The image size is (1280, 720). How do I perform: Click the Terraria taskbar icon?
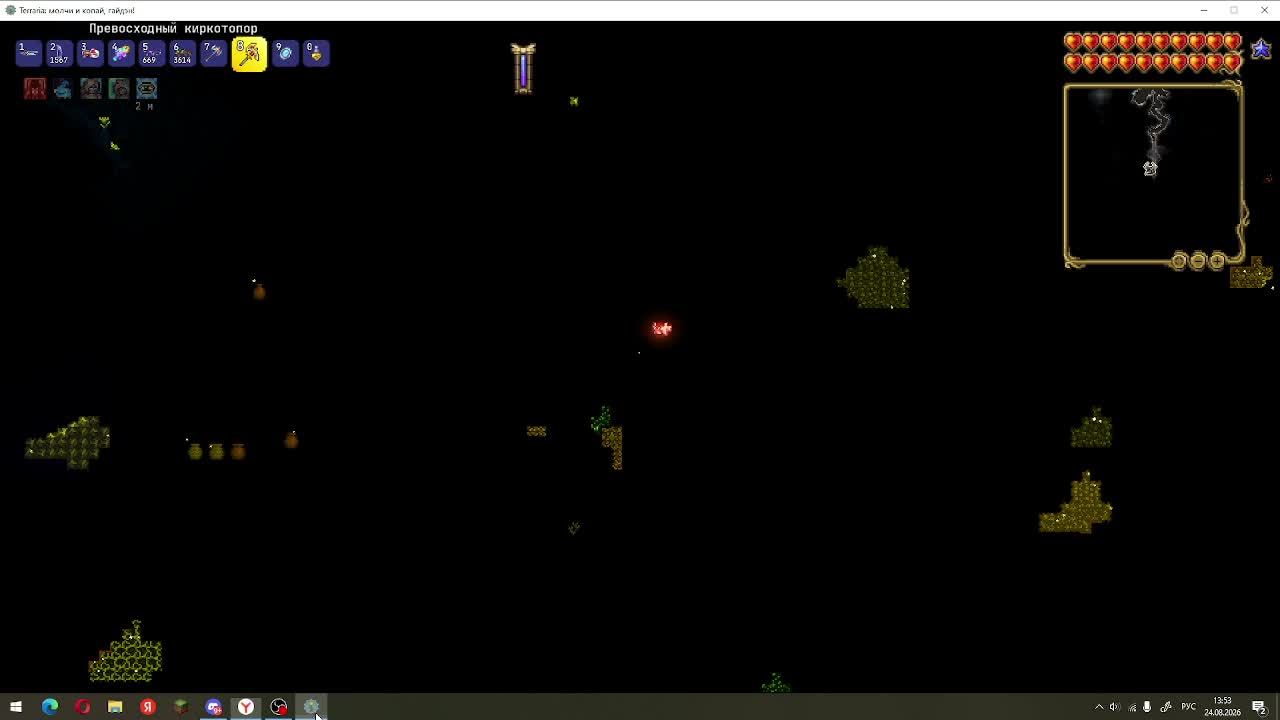pyautogui.click(x=311, y=707)
